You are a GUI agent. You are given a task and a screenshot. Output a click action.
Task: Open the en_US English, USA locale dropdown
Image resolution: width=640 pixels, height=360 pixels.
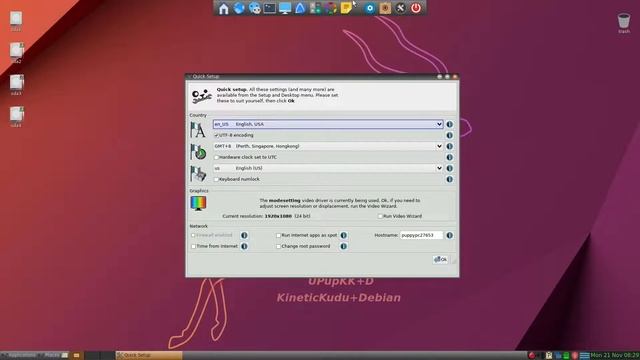click(x=328, y=124)
